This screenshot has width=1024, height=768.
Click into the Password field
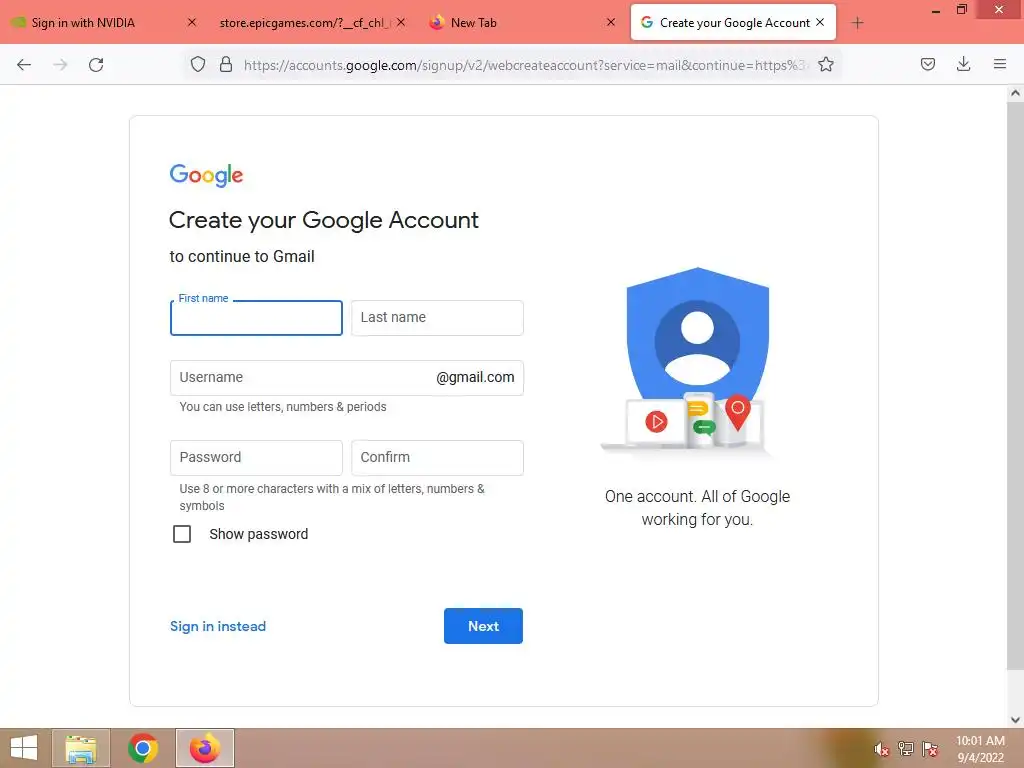click(256, 458)
